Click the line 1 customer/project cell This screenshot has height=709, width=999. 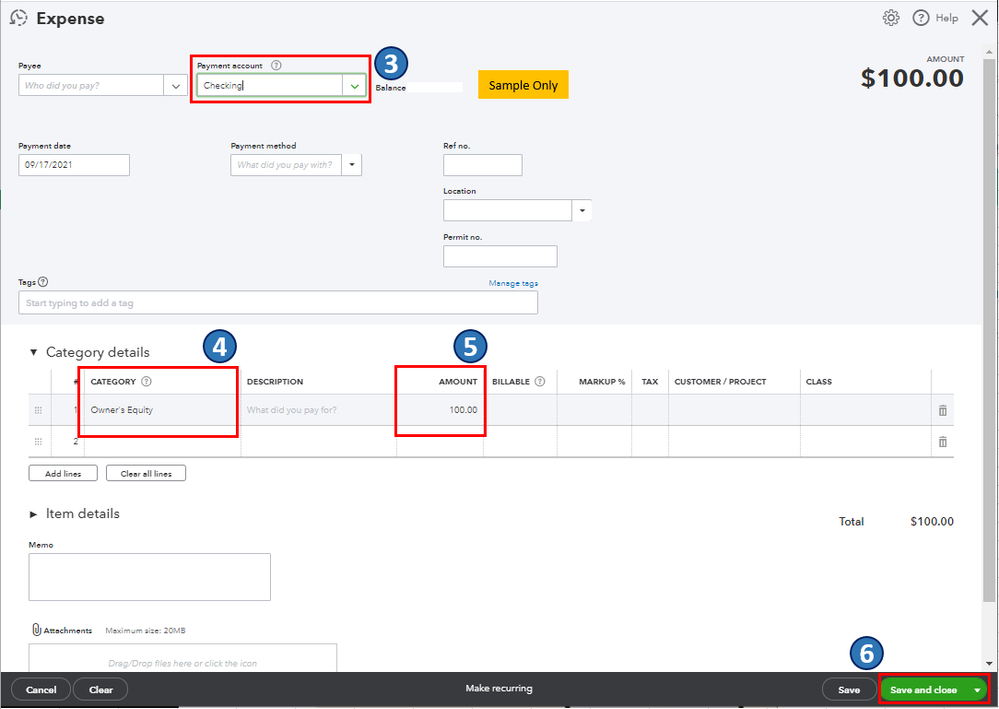click(735, 410)
